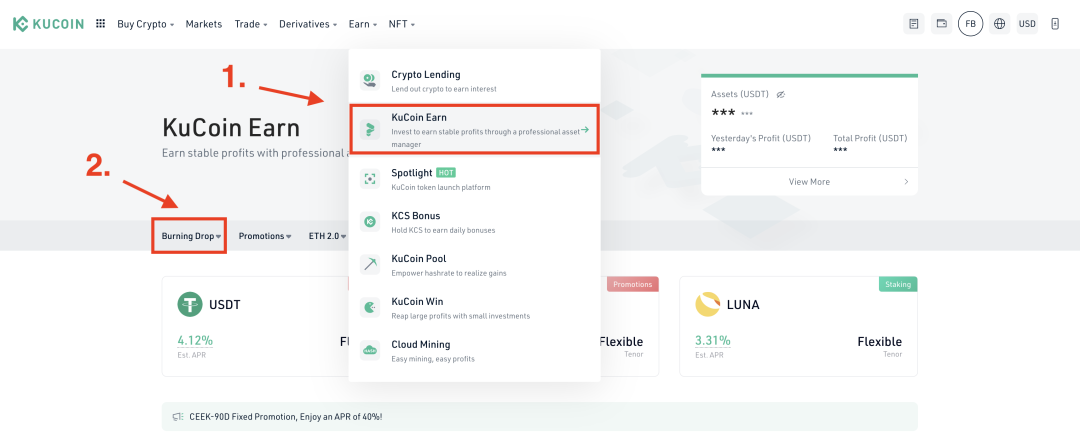
Task: Expand the Derivatives dropdown
Action: pyautogui.click(x=308, y=24)
